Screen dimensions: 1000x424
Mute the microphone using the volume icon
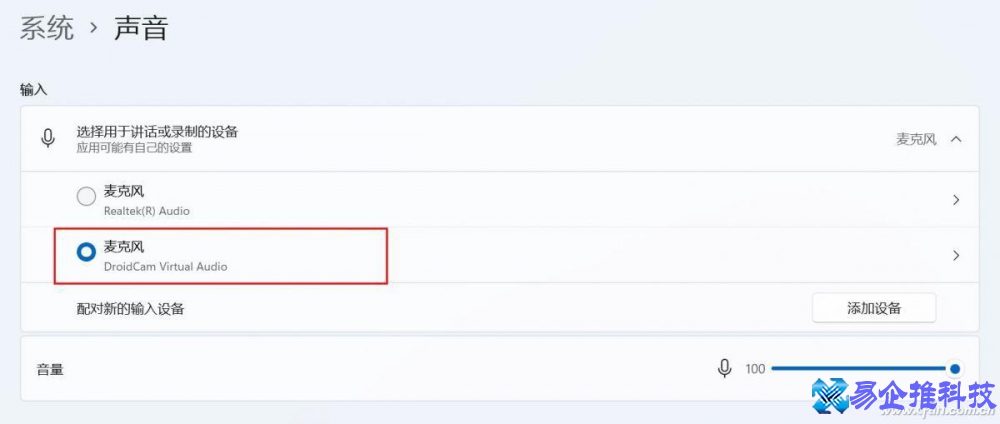(725, 369)
